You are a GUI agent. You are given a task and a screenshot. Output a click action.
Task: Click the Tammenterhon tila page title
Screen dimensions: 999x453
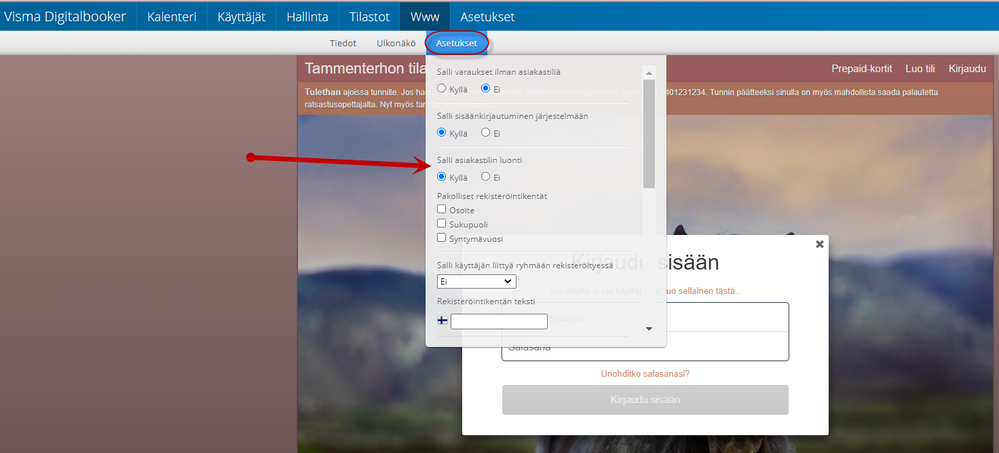coord(364,68)
